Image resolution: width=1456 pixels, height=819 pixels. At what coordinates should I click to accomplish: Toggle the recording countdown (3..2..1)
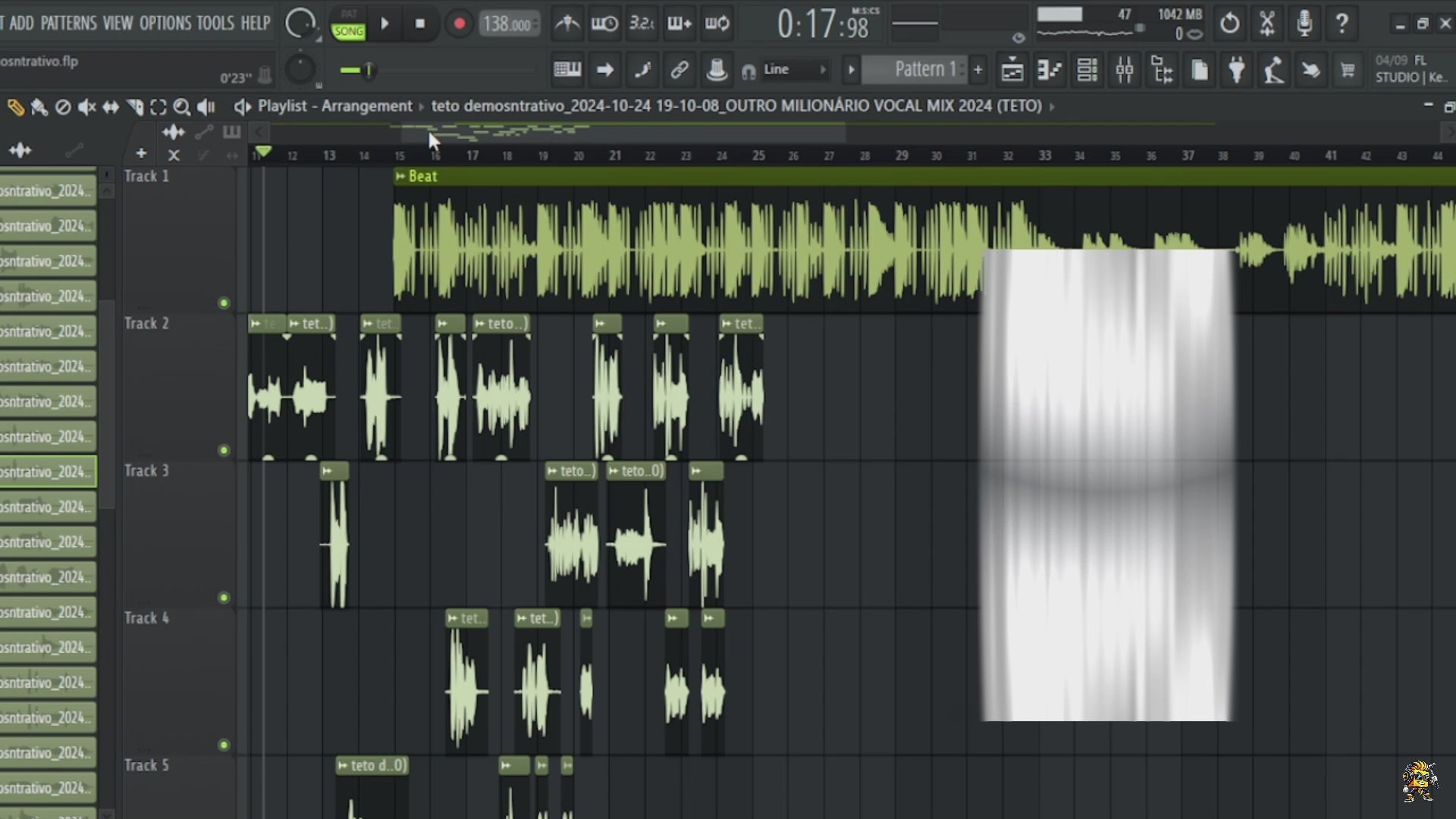point(642,24)
